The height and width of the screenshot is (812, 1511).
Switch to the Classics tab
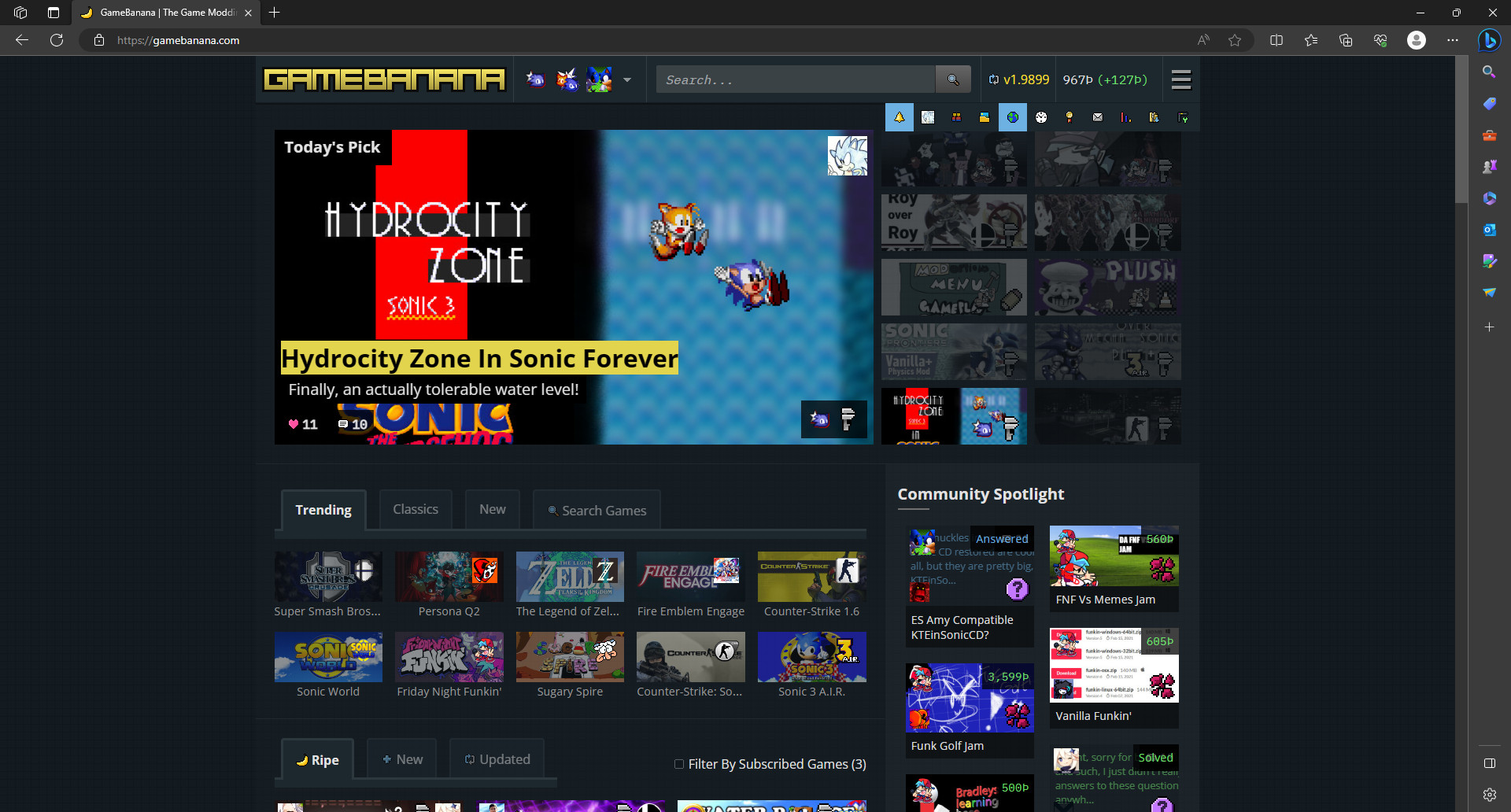(x=416, y=509)
